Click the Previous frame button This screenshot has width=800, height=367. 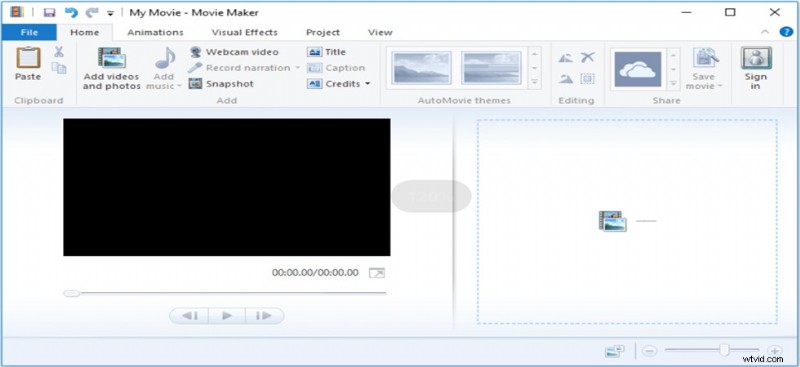(190, 316)
